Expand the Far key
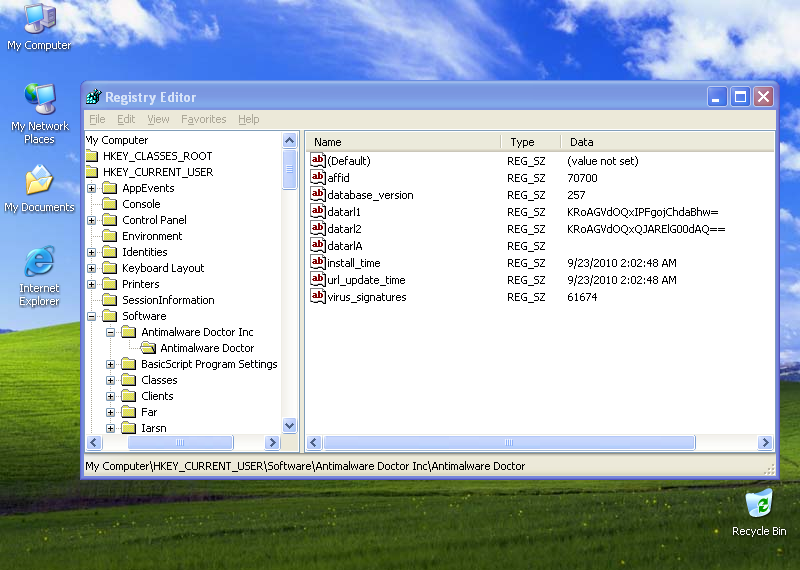800x570 pixels. coord(110,412)
